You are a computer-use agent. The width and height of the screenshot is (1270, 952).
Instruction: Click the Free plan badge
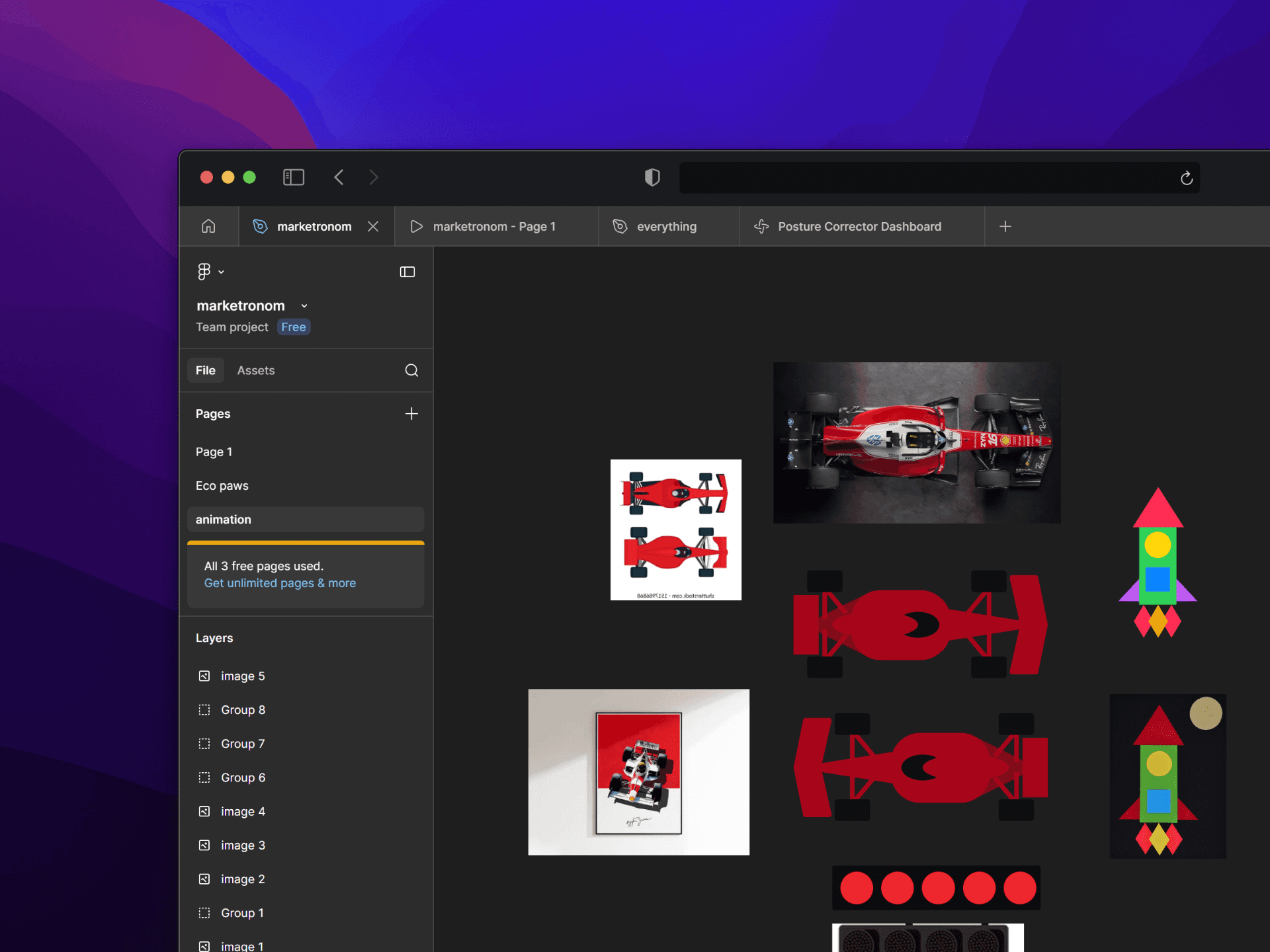294,327
